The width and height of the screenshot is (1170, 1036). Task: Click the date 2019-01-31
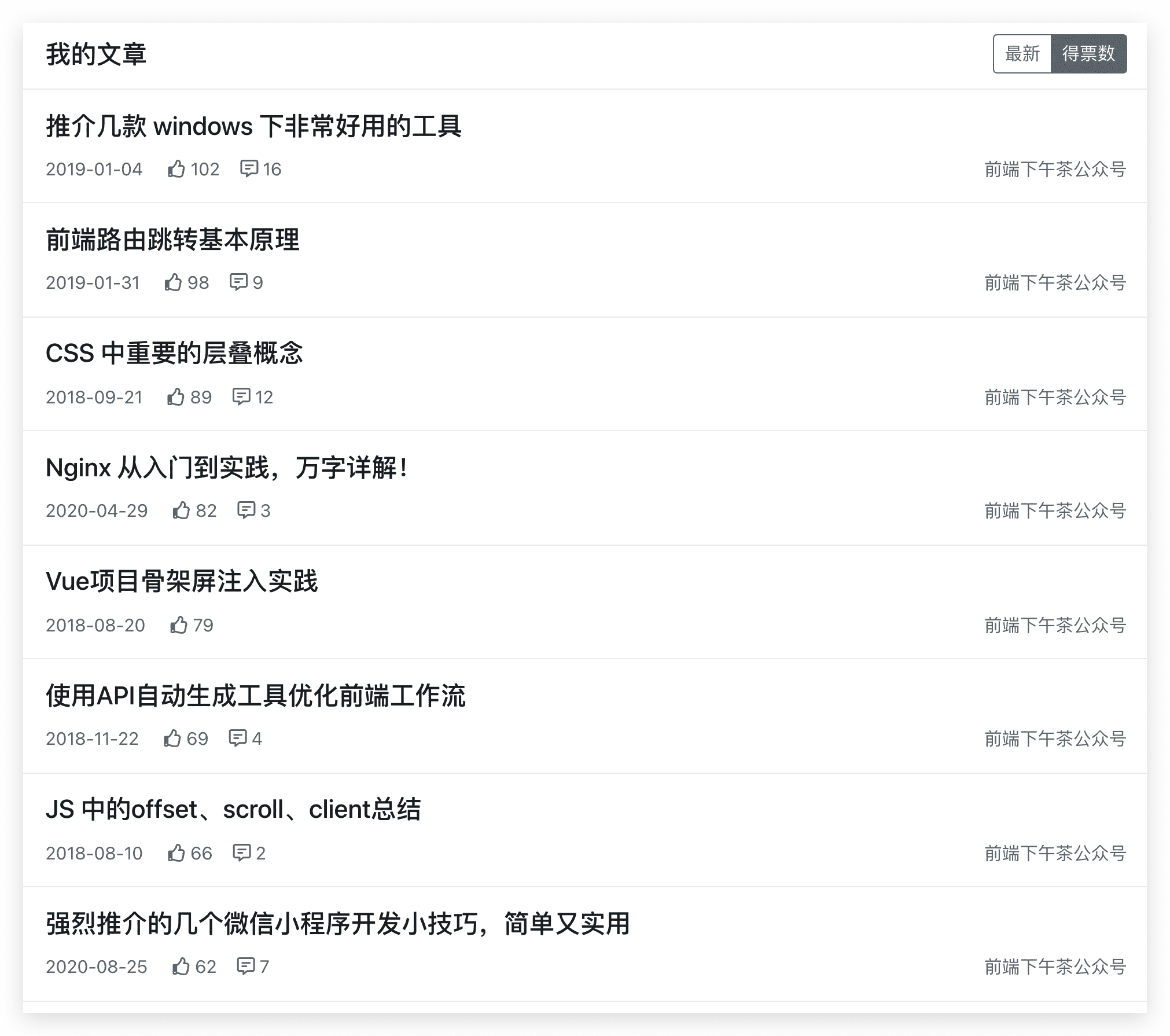coord(93,282)
